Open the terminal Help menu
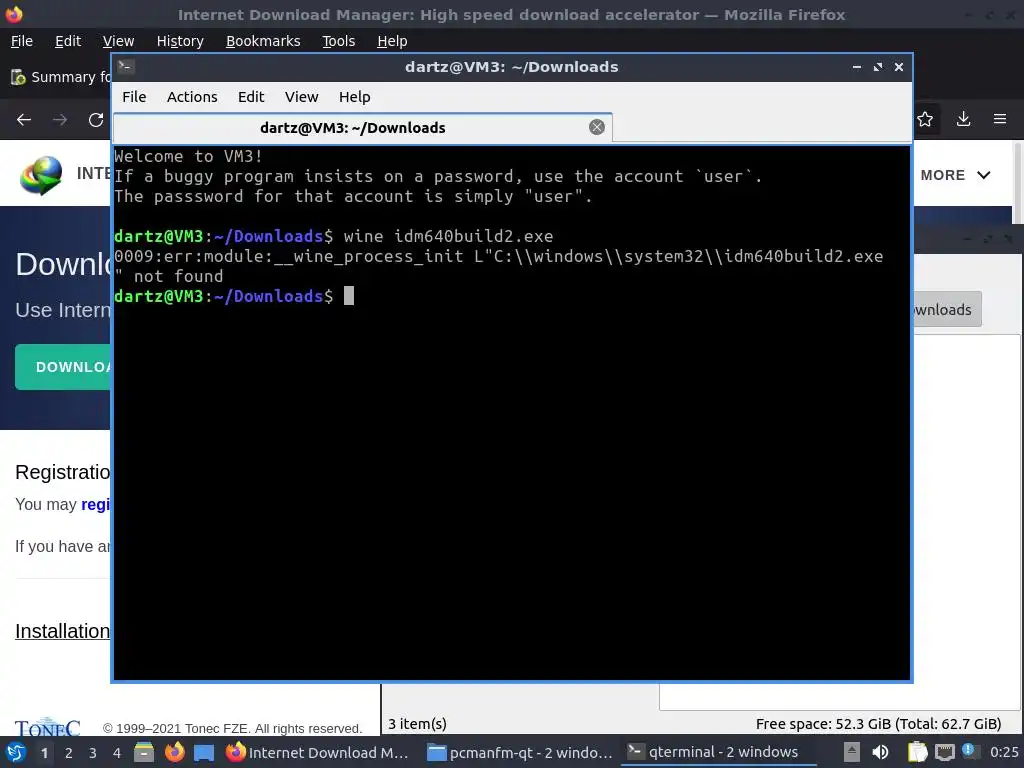The width and height of the screenshot is (1024, 768). point(355,97)
